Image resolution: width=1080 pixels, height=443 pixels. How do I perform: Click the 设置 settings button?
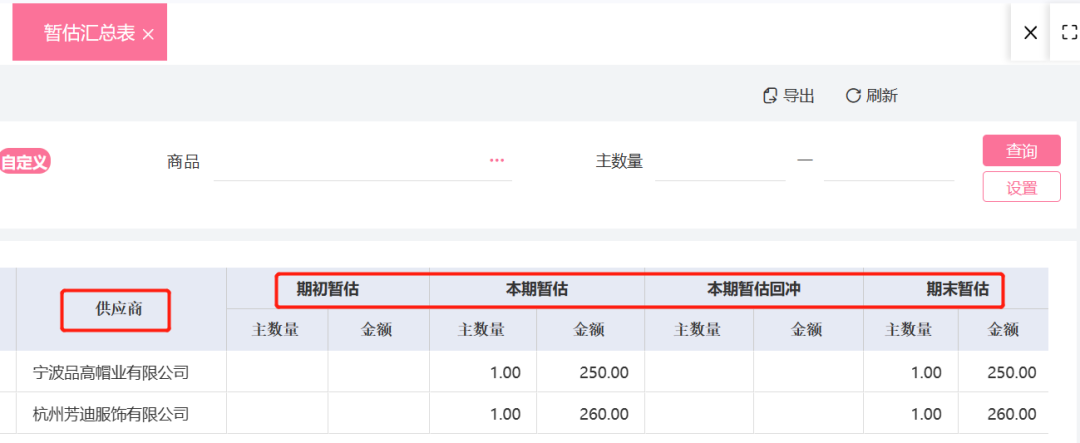1021,187
